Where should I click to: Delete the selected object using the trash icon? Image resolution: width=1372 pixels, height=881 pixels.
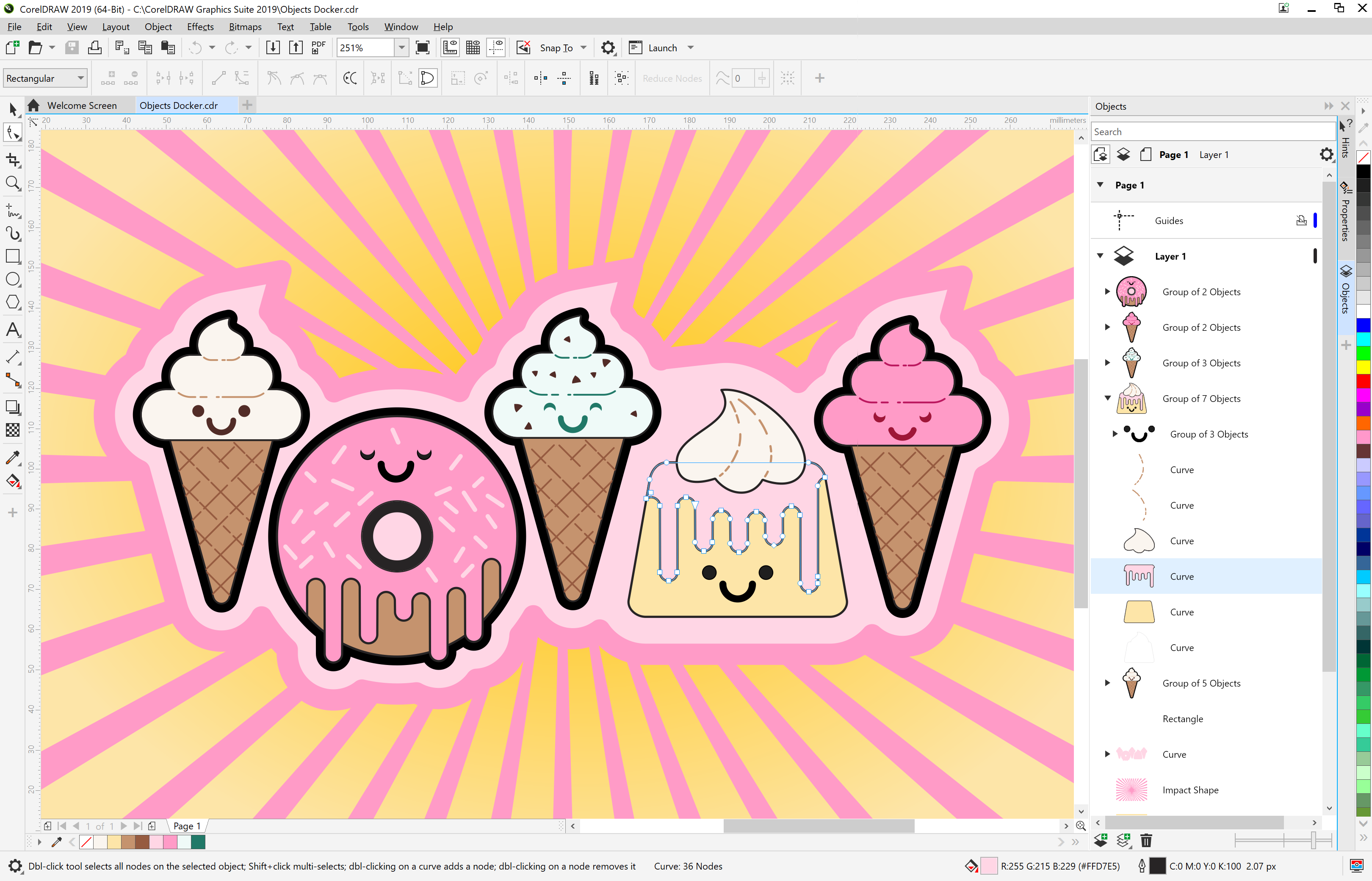(1146, 841)
